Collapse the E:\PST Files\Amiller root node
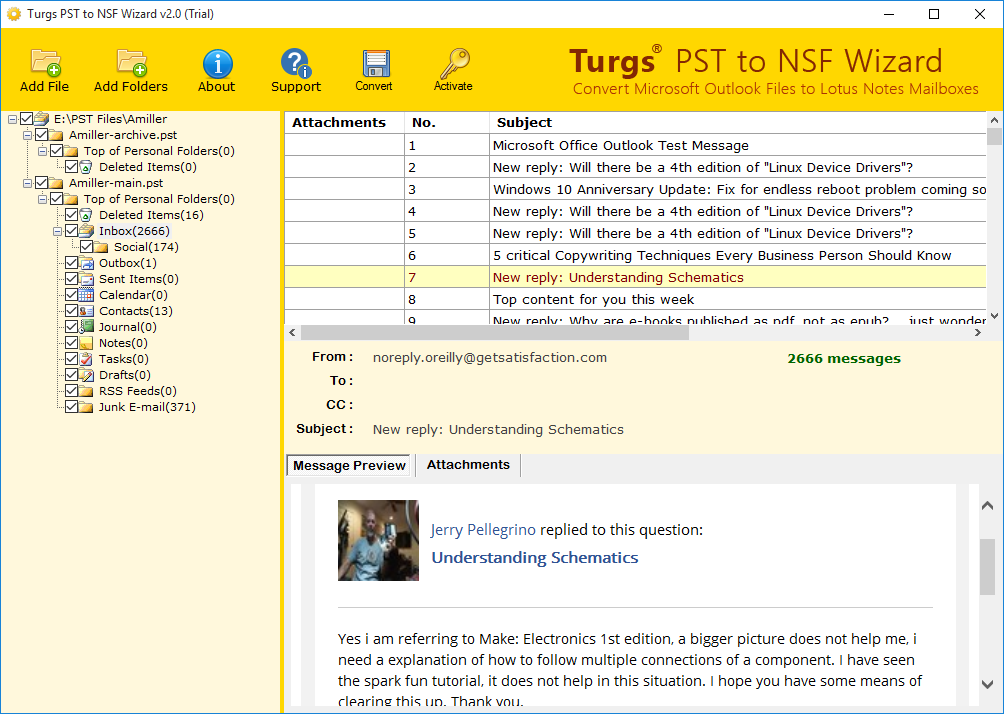Image resolution: width=1004 pixels, height=714 pixels. coord(12,119)
